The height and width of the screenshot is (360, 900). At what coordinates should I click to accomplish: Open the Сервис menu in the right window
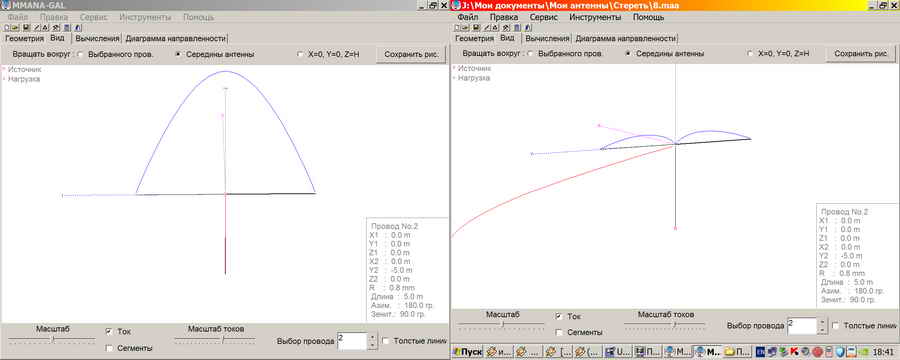click(x=544, y=17)
